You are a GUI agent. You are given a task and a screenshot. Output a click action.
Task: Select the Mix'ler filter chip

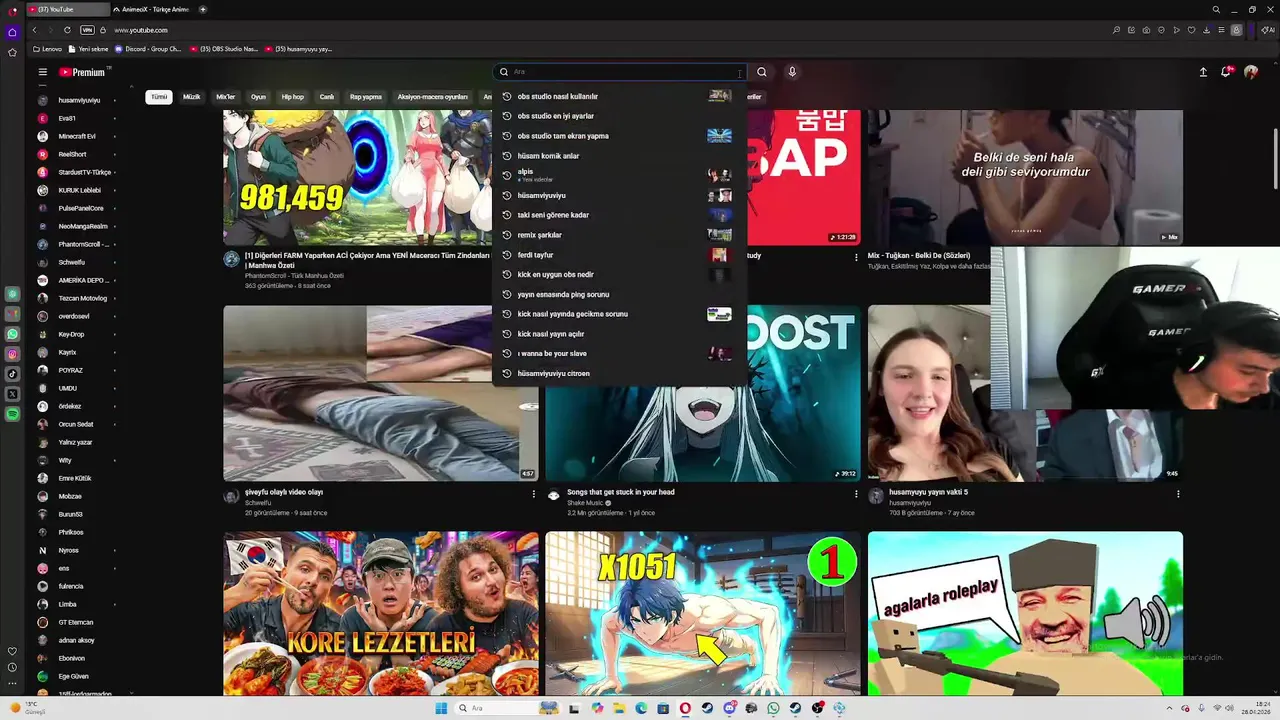[226, 97]
